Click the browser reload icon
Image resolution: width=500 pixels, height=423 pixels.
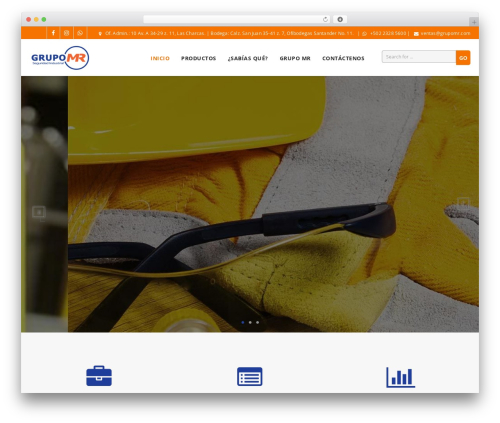coord(325,19)
